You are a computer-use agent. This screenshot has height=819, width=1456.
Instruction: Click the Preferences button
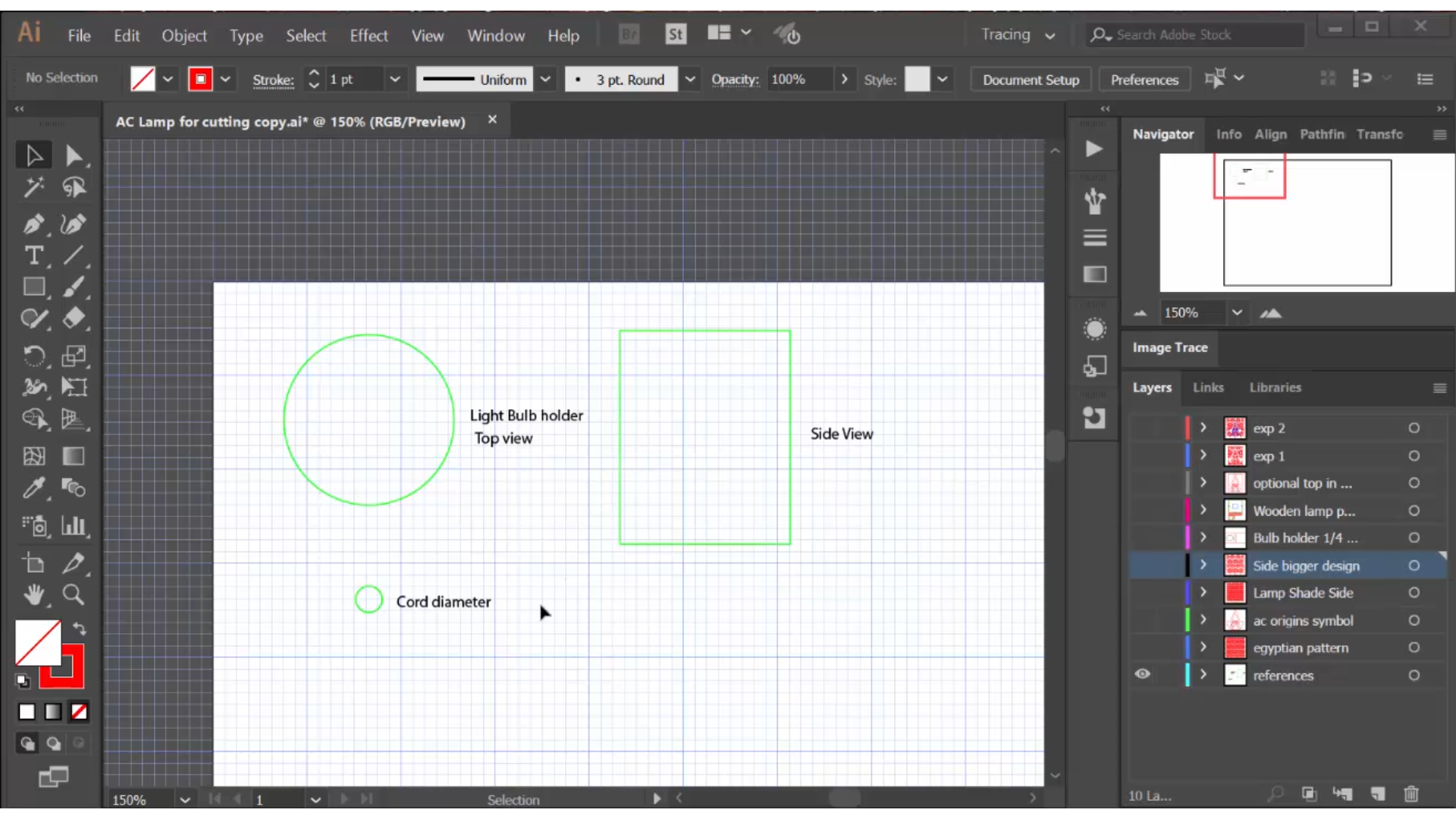(1144, 79)
